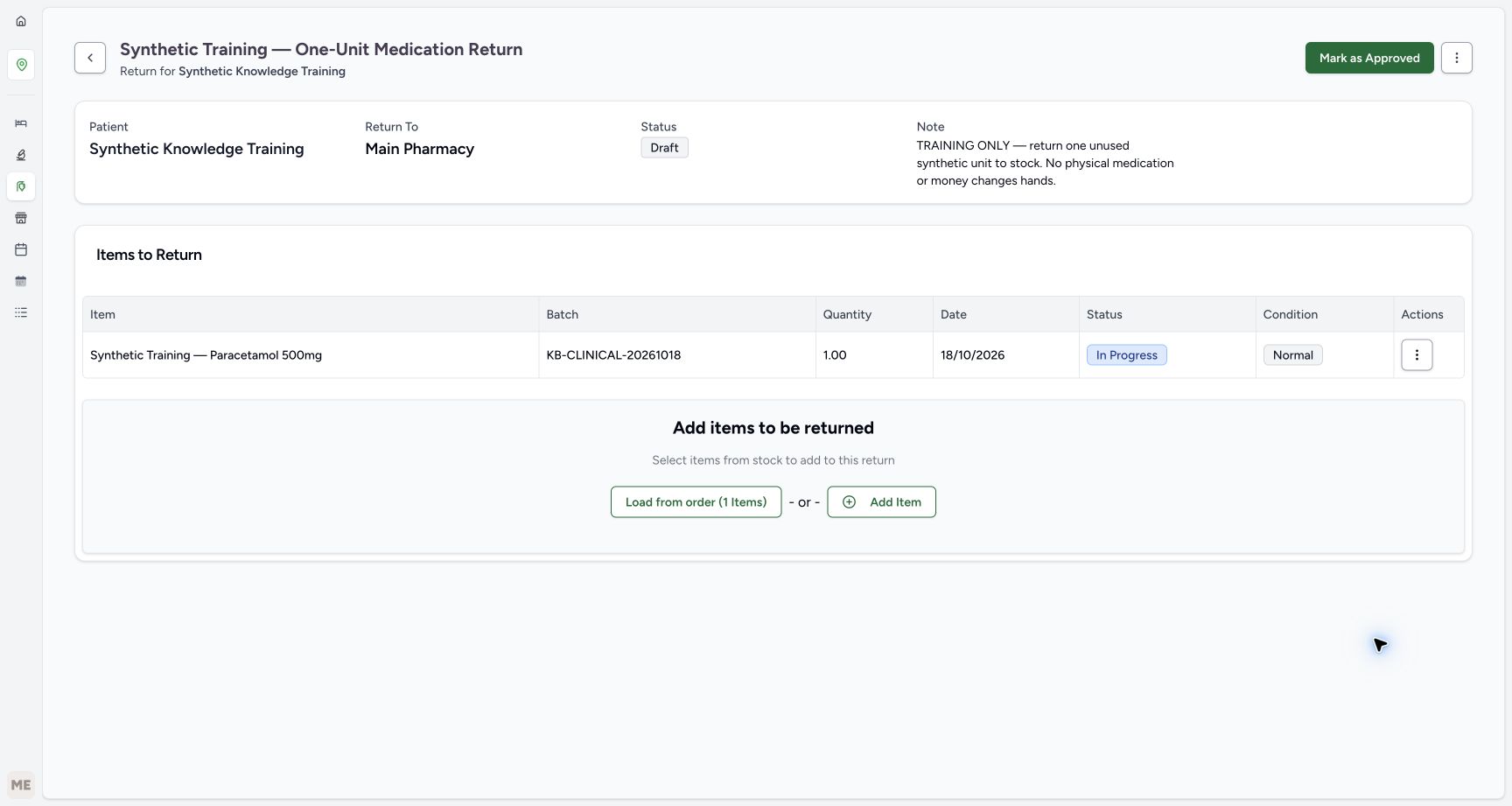Select the highlighted green pharmacy icon in sidebar

point(21,186)
